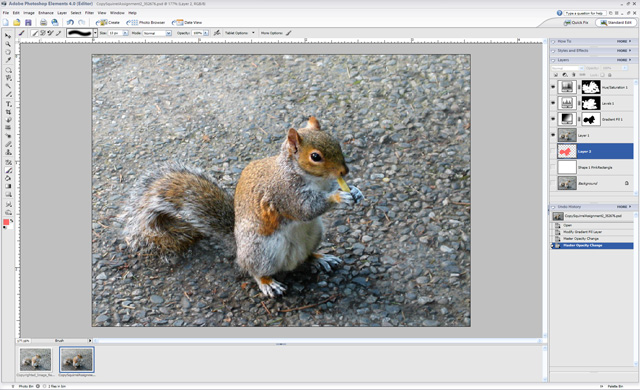Click MORE on Layers palette
640x390 pixels.
pyautogui.click(x=624, y=60)
